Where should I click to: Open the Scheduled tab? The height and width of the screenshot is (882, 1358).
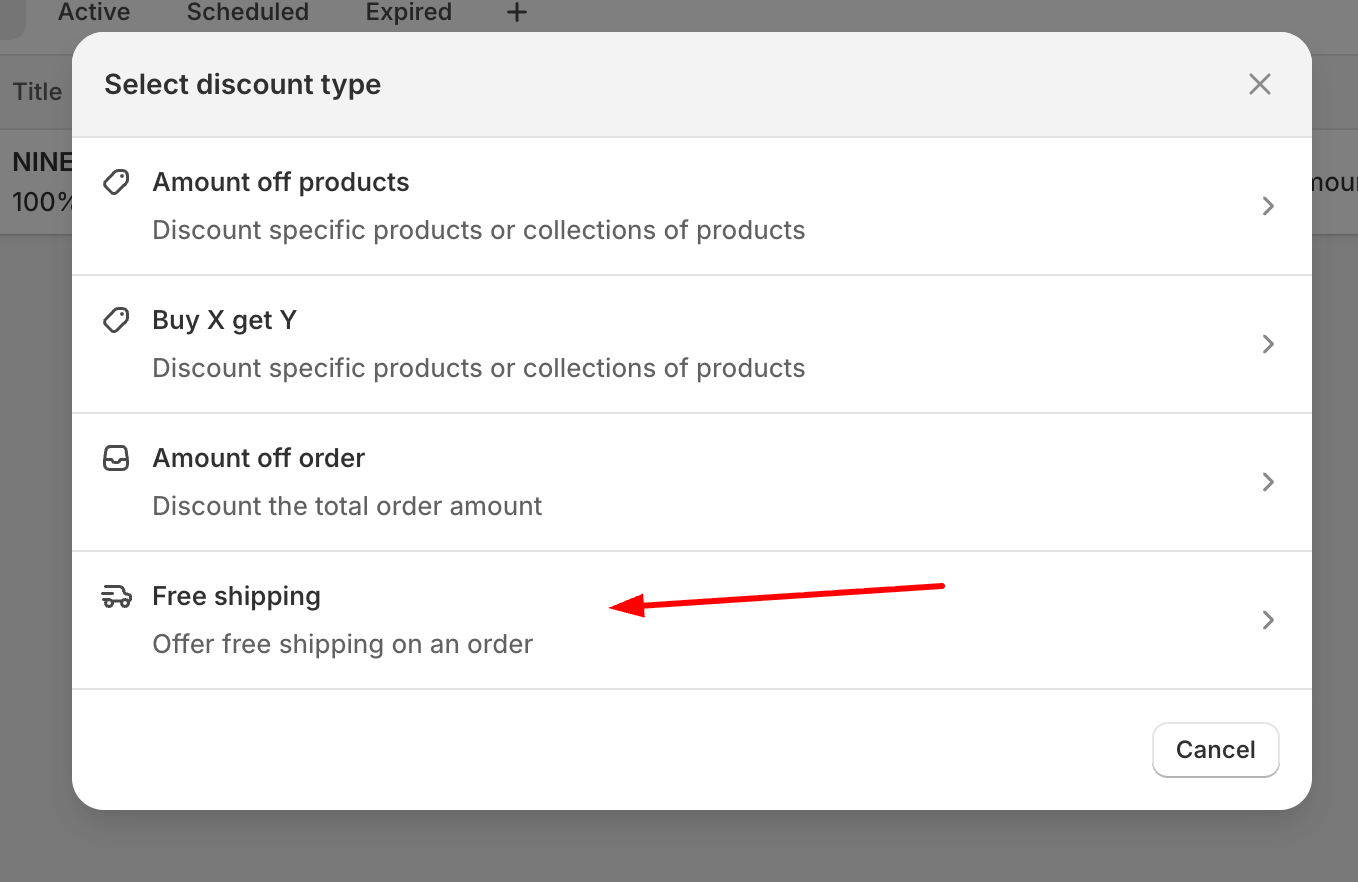point(247,13)
